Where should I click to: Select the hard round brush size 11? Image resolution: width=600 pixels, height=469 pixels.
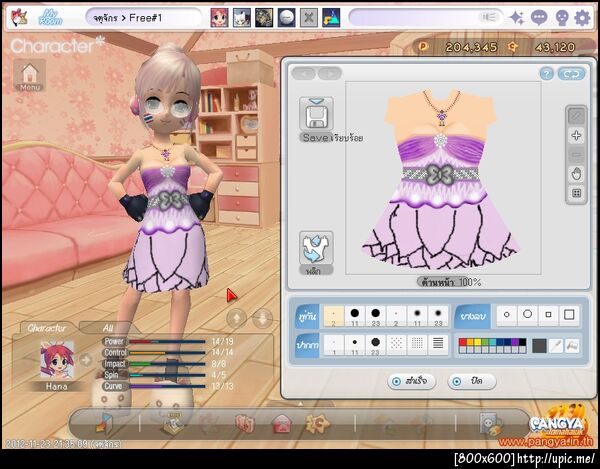pos(355,316)
